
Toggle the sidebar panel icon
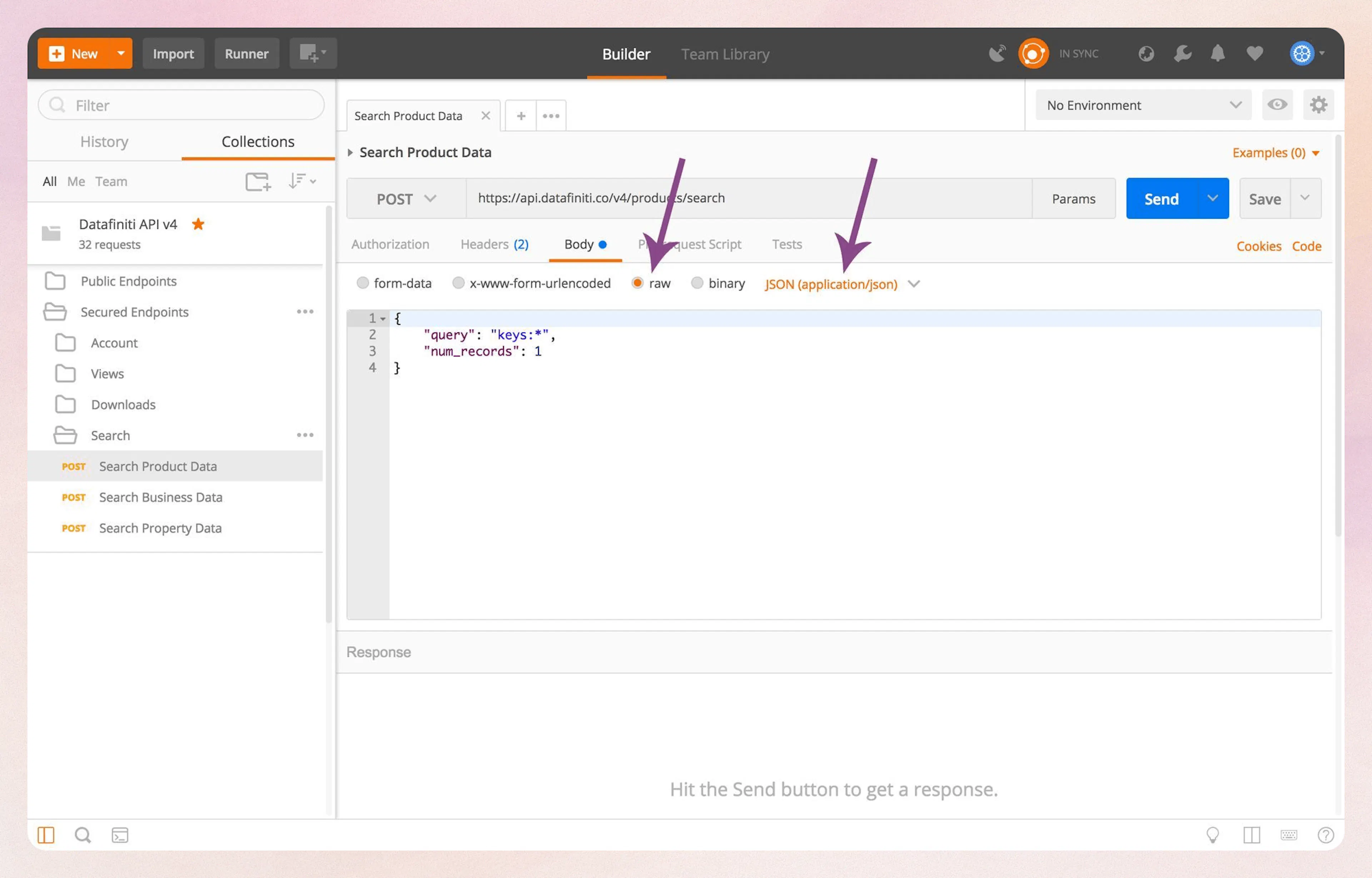coord(46,834)
